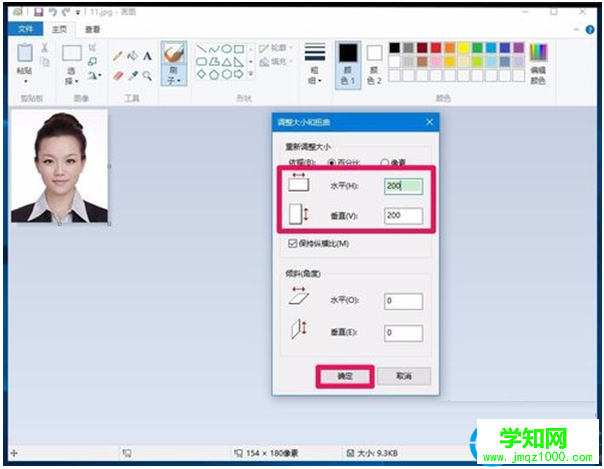The width and height of the screenshot is (604, 469).
Task: Click the Crop icon in Image group
Action: [x=92, y=48]
